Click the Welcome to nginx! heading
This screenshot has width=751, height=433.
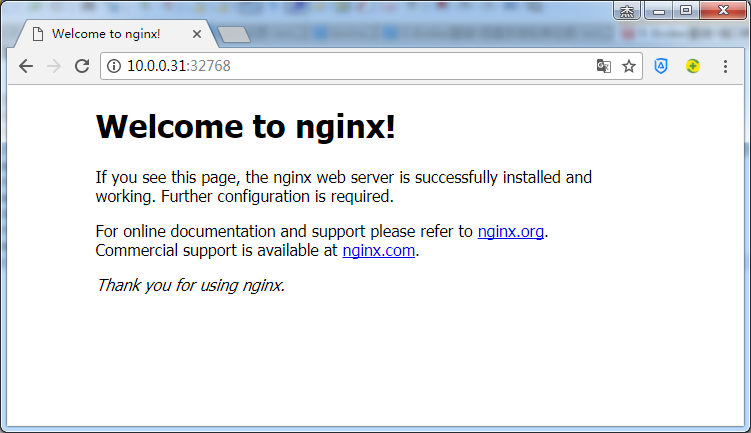coord(246,126)
